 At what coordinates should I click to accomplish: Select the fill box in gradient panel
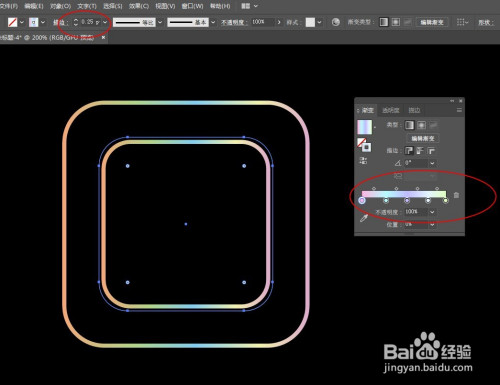361,143
